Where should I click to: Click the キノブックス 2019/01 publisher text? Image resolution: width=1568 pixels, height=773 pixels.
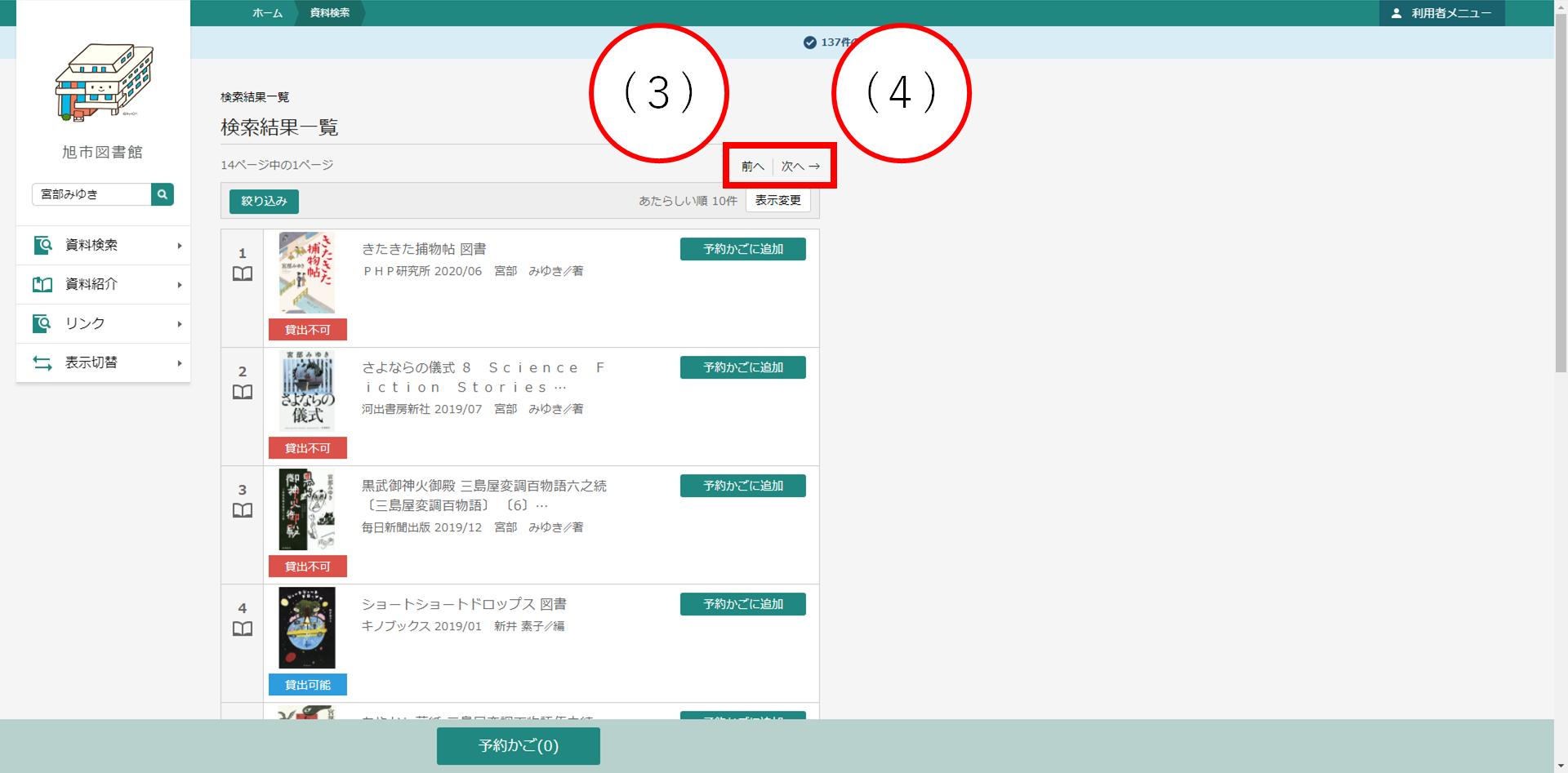pyautogui.click(x=422, y=626)
